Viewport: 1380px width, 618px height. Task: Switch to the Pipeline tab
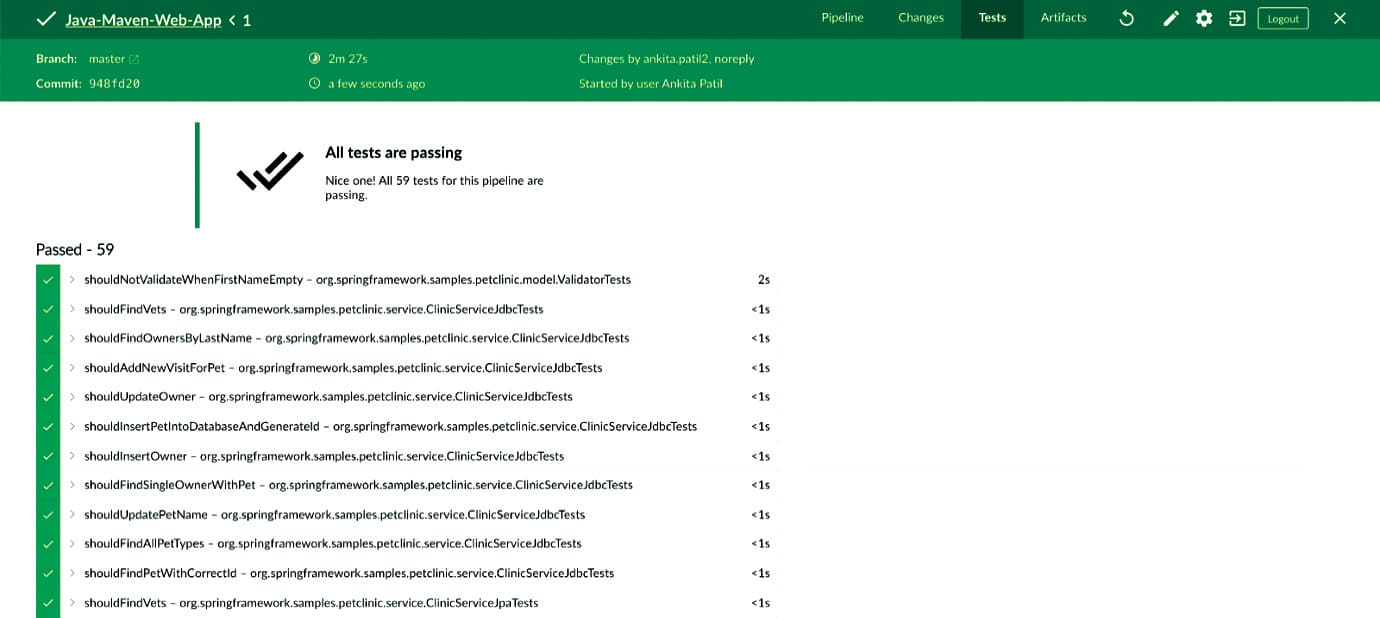click(x=842, y=18)
